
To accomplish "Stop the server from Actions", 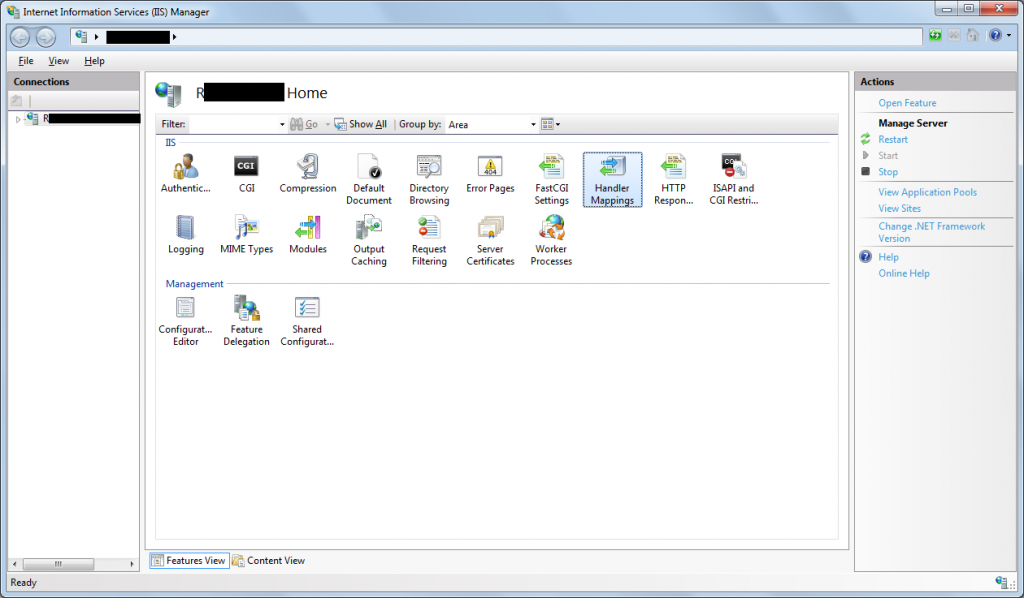I will pyautogui.click(x=888, y=172).
